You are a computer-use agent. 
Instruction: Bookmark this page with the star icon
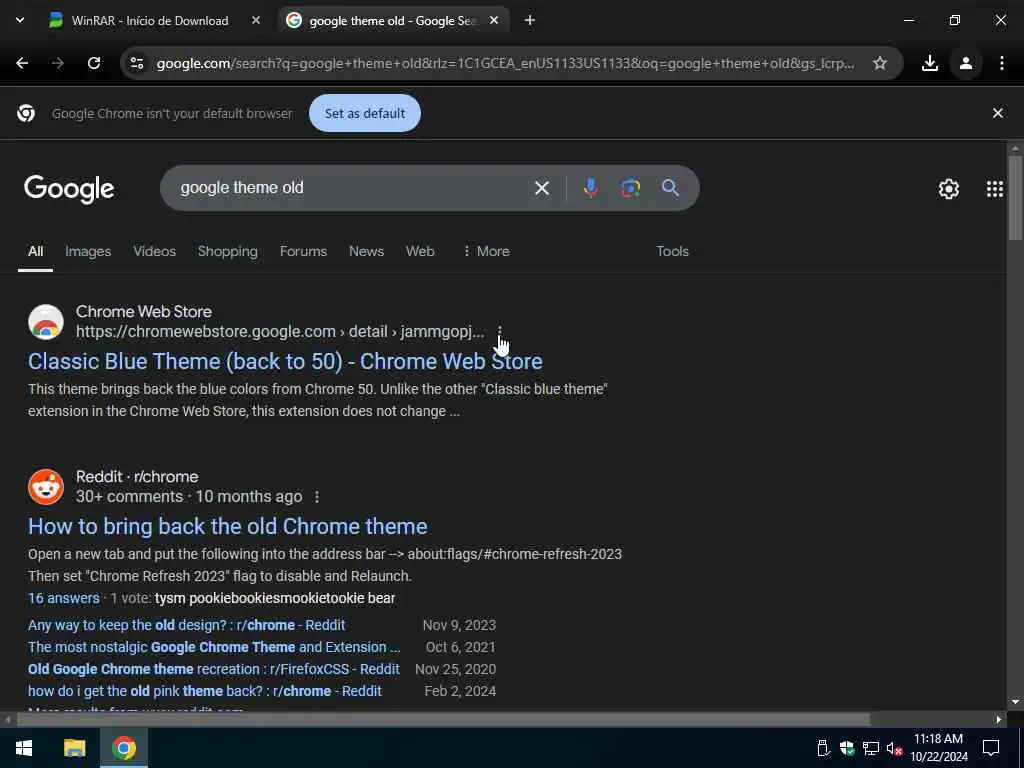(x=880, y=63)
